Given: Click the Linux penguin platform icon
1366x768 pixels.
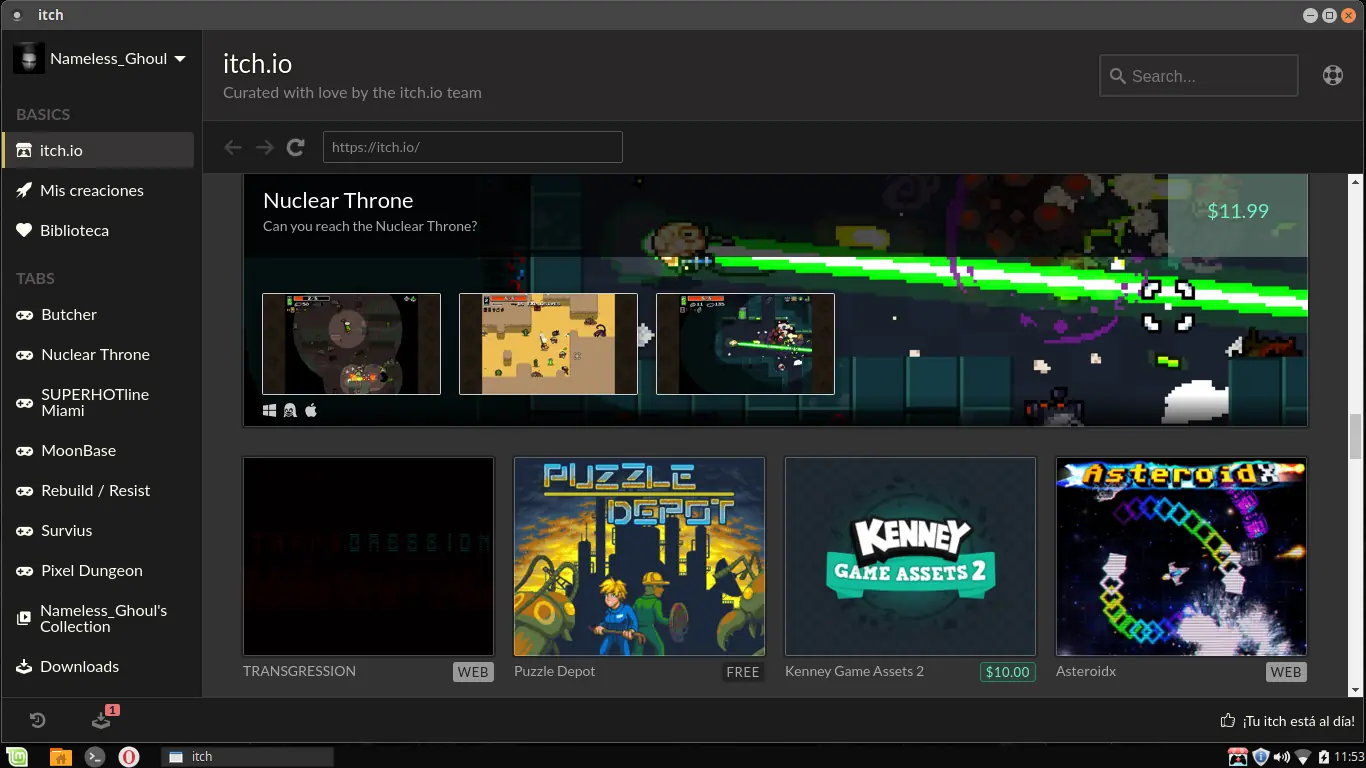Looking at the screenshot, I should 290,410.
